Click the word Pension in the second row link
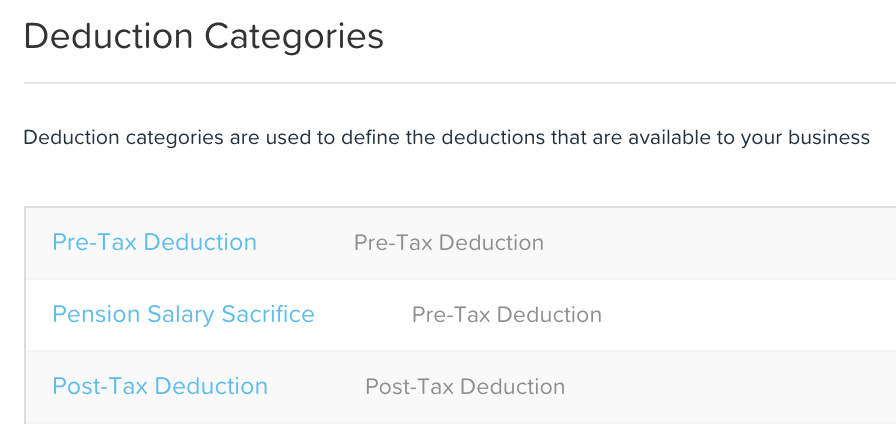The height and width of the screenshot is (448, 896). (x=97, y=314)
